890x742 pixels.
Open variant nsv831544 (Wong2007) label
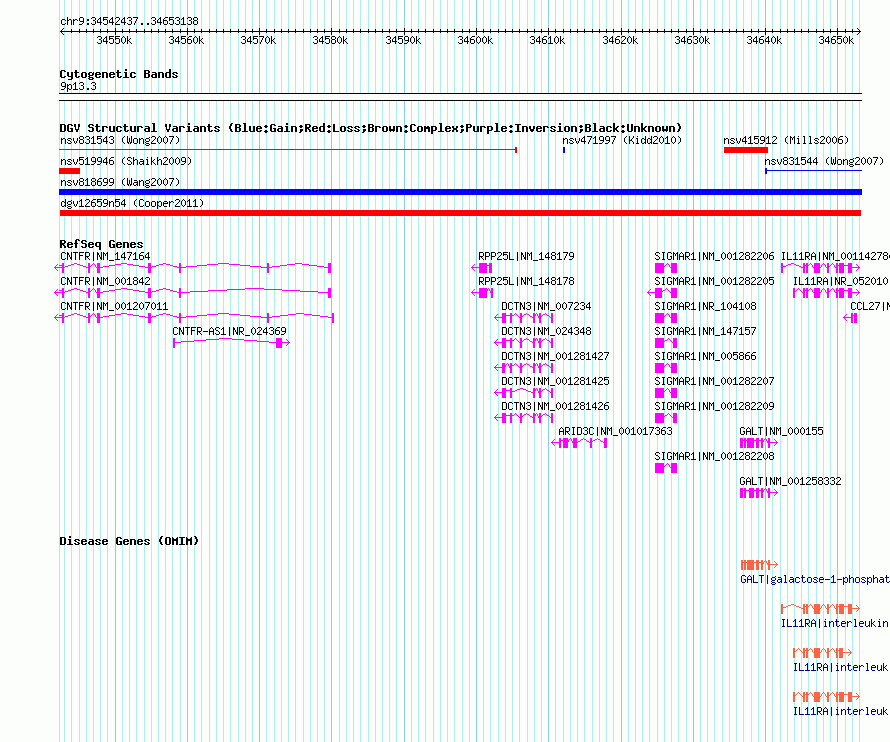click(x=824, y=161)
